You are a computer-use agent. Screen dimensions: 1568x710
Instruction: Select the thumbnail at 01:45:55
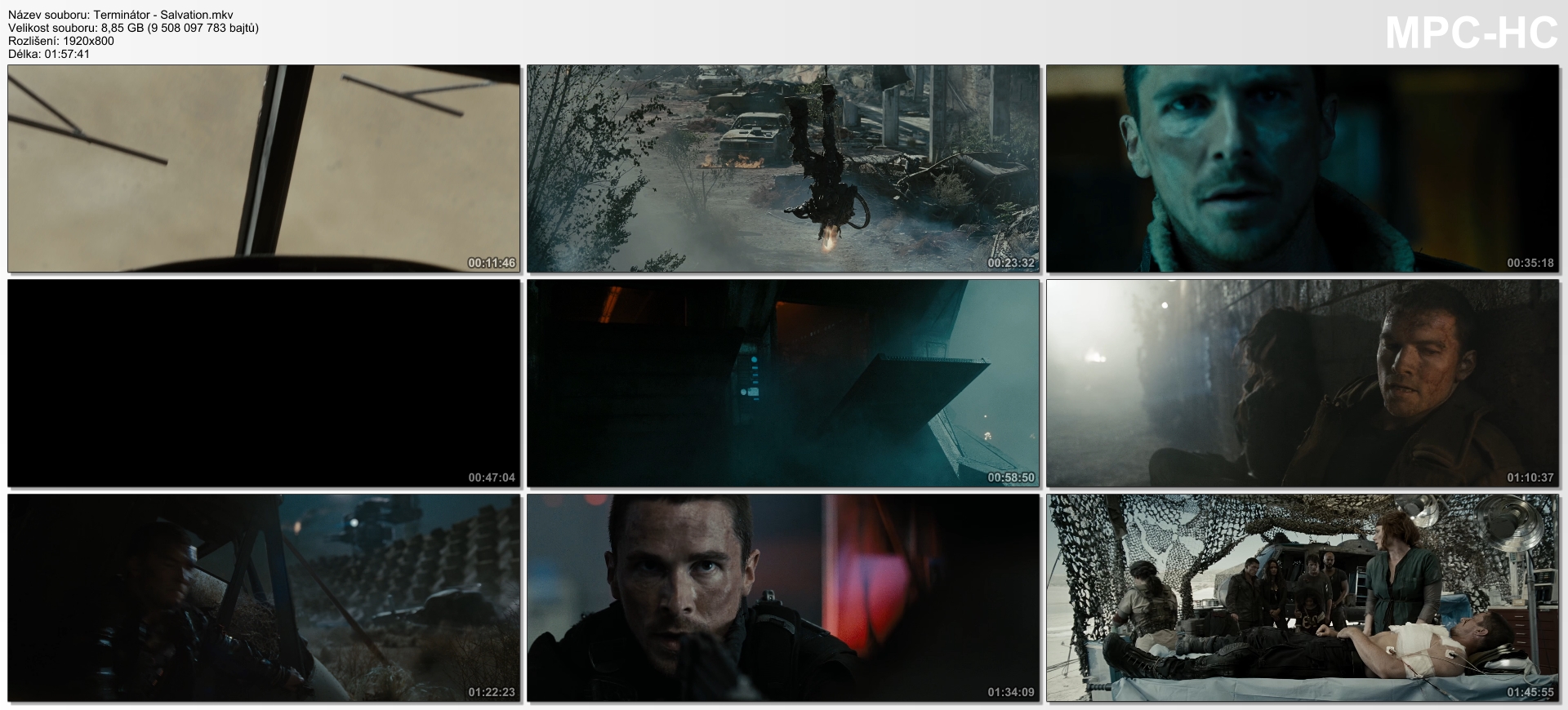(1303, 598)
